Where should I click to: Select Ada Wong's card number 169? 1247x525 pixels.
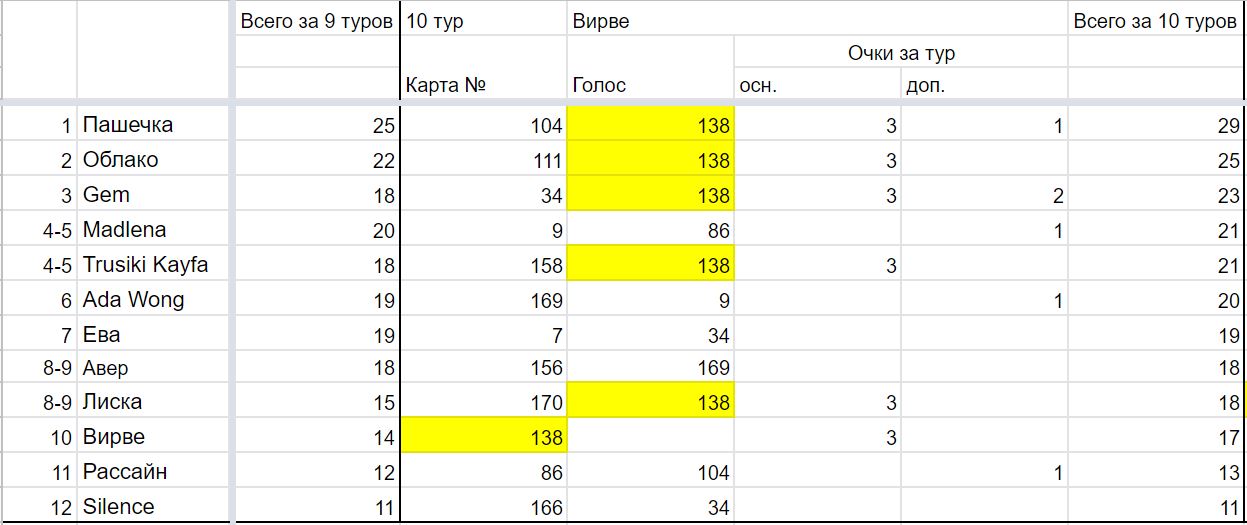point(484,299)
